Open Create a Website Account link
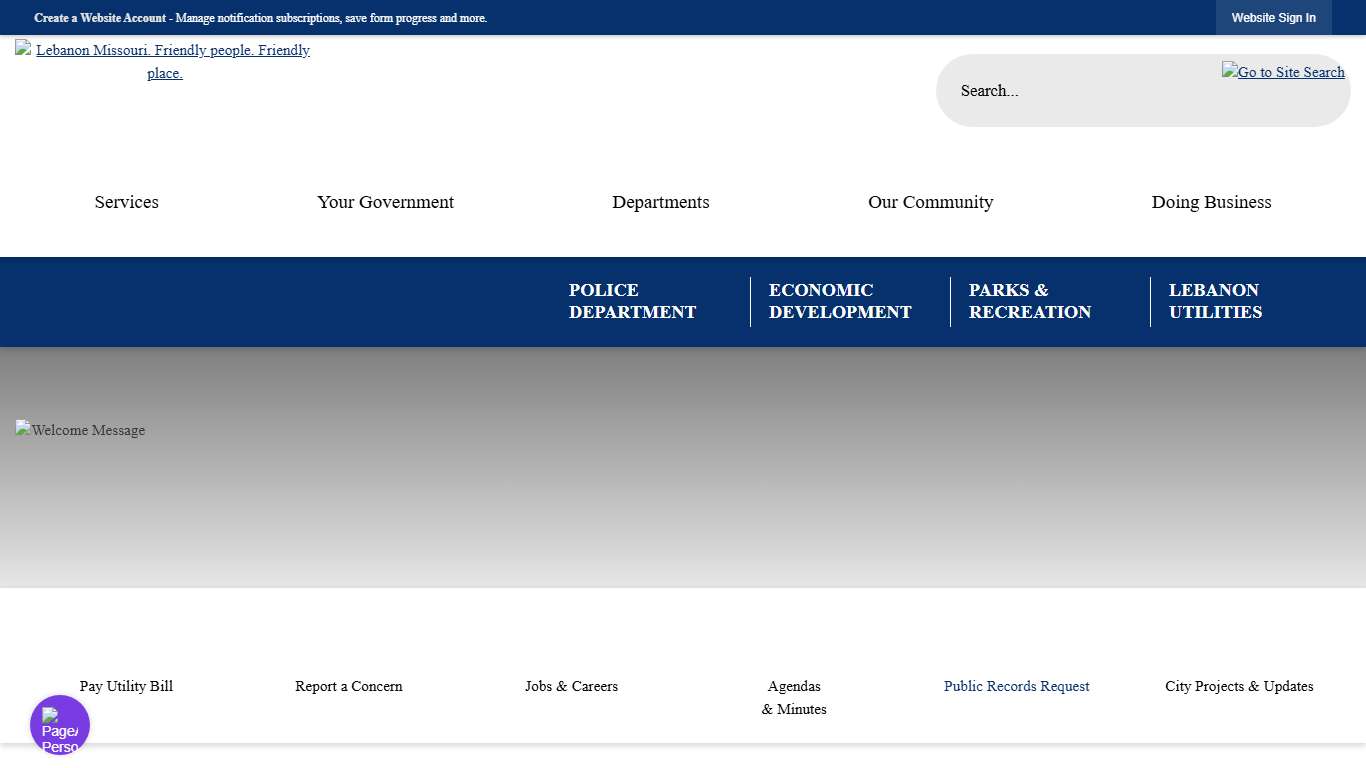 pos(100,18)
